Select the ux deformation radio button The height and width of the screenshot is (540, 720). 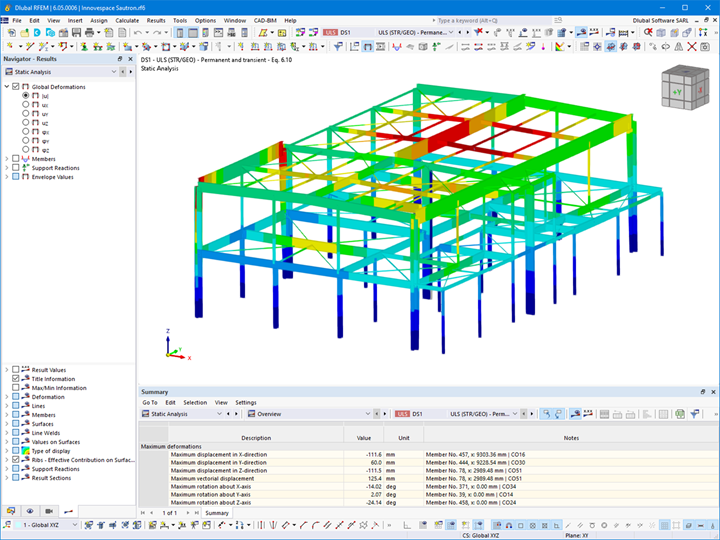click(x=26, y=105)
